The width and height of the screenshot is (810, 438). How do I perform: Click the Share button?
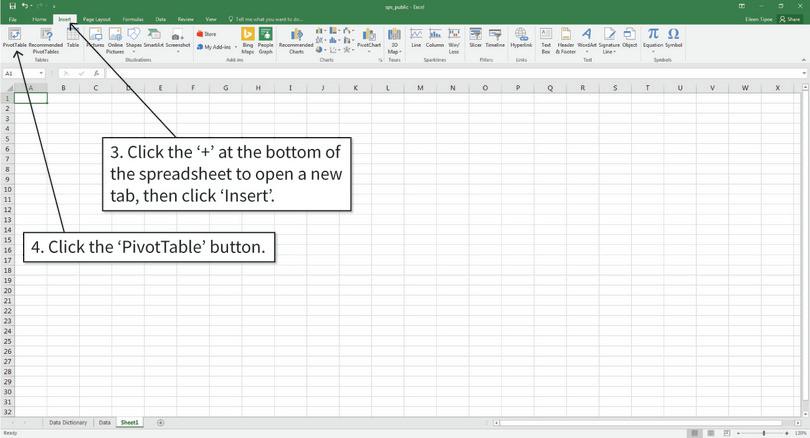pyautogui.click(x=790, y=19)
